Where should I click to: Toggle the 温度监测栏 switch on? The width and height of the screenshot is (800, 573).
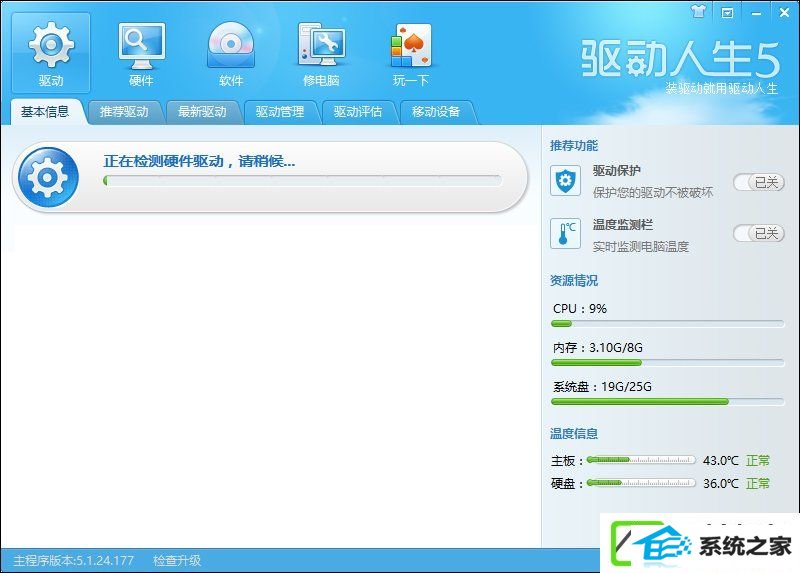point(759,233)
